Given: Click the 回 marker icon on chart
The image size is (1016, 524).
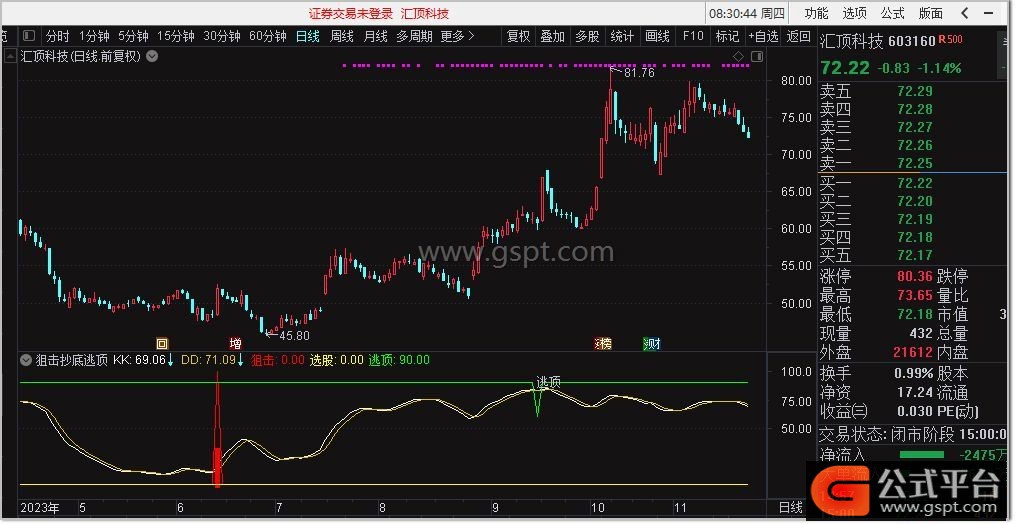Looking at the screenshot, I should click(162, 343).
